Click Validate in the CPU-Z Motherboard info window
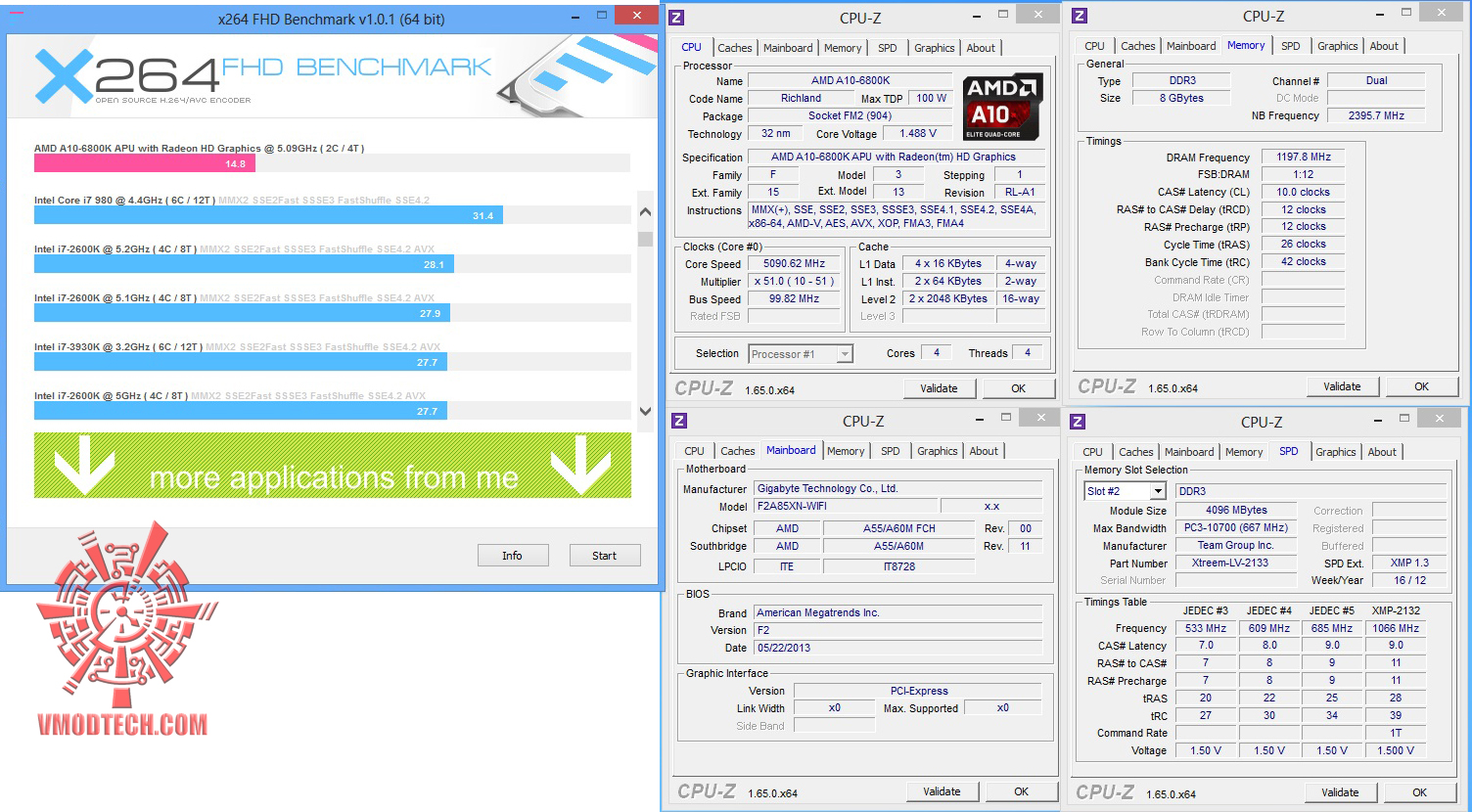This screenshot has height=812, width=1472. pyautogui.click(x=942, y=791)
